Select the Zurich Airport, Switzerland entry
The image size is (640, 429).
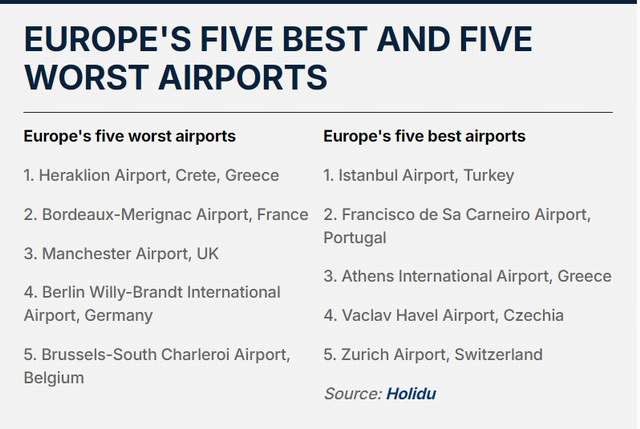point(433,355)
